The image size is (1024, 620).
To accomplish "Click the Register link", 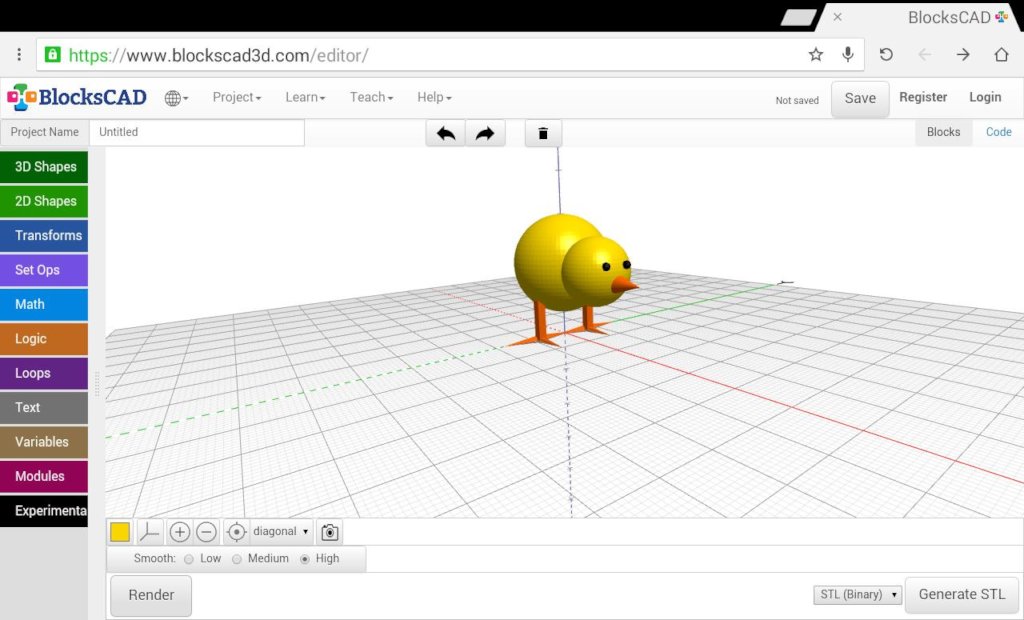I will pos(923,97).
